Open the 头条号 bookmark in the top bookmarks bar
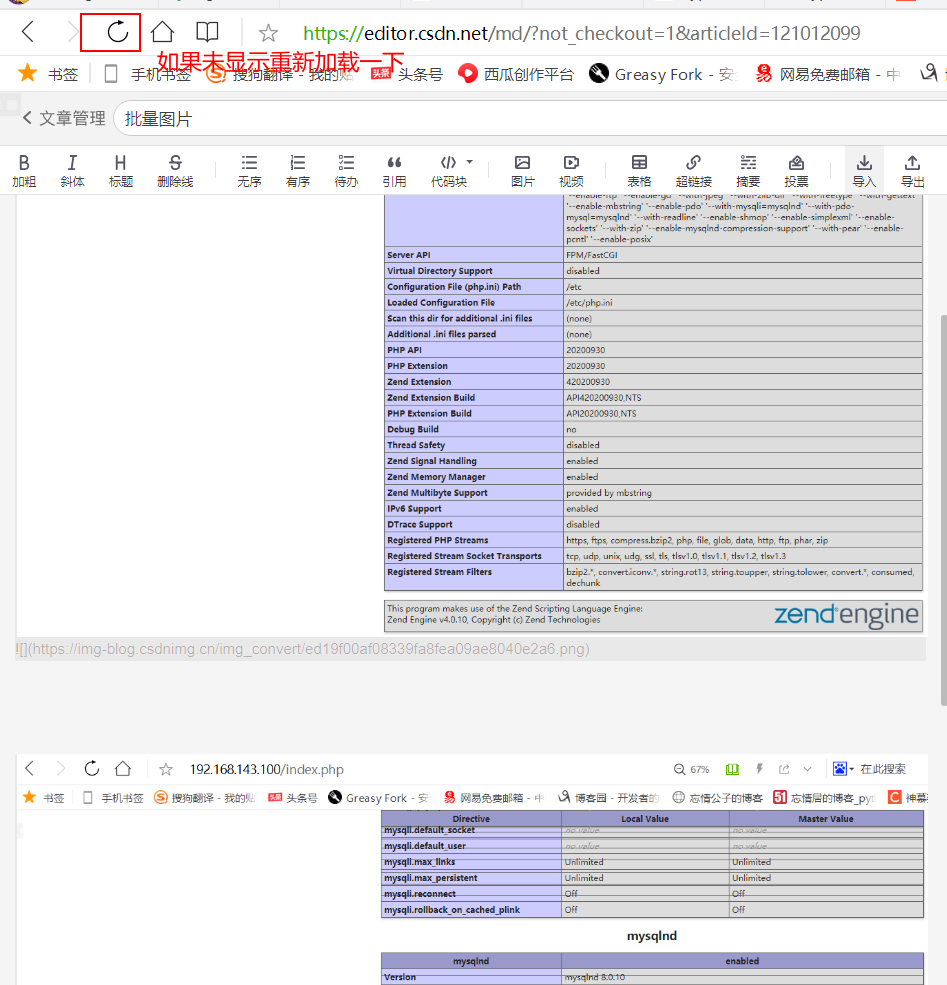Viewport: 947px width, 985px height. [407, 74]
